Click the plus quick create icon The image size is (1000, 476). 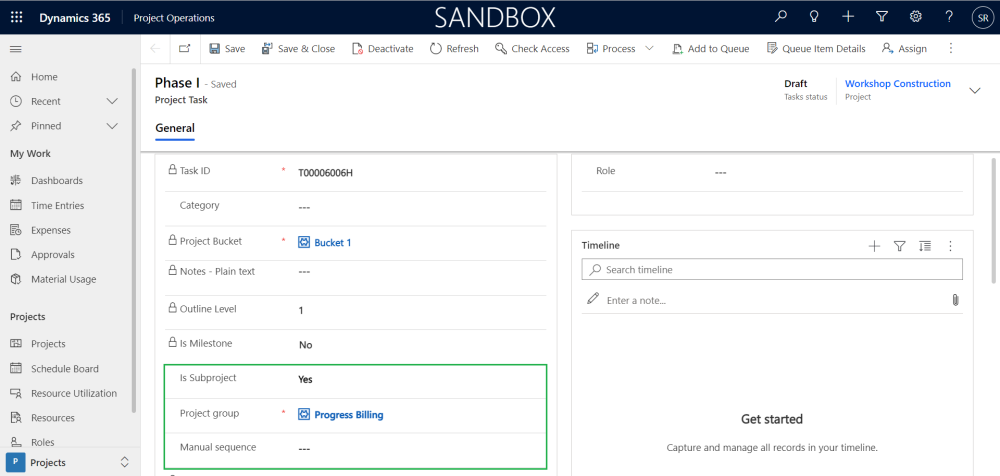(x=848, y=17)
